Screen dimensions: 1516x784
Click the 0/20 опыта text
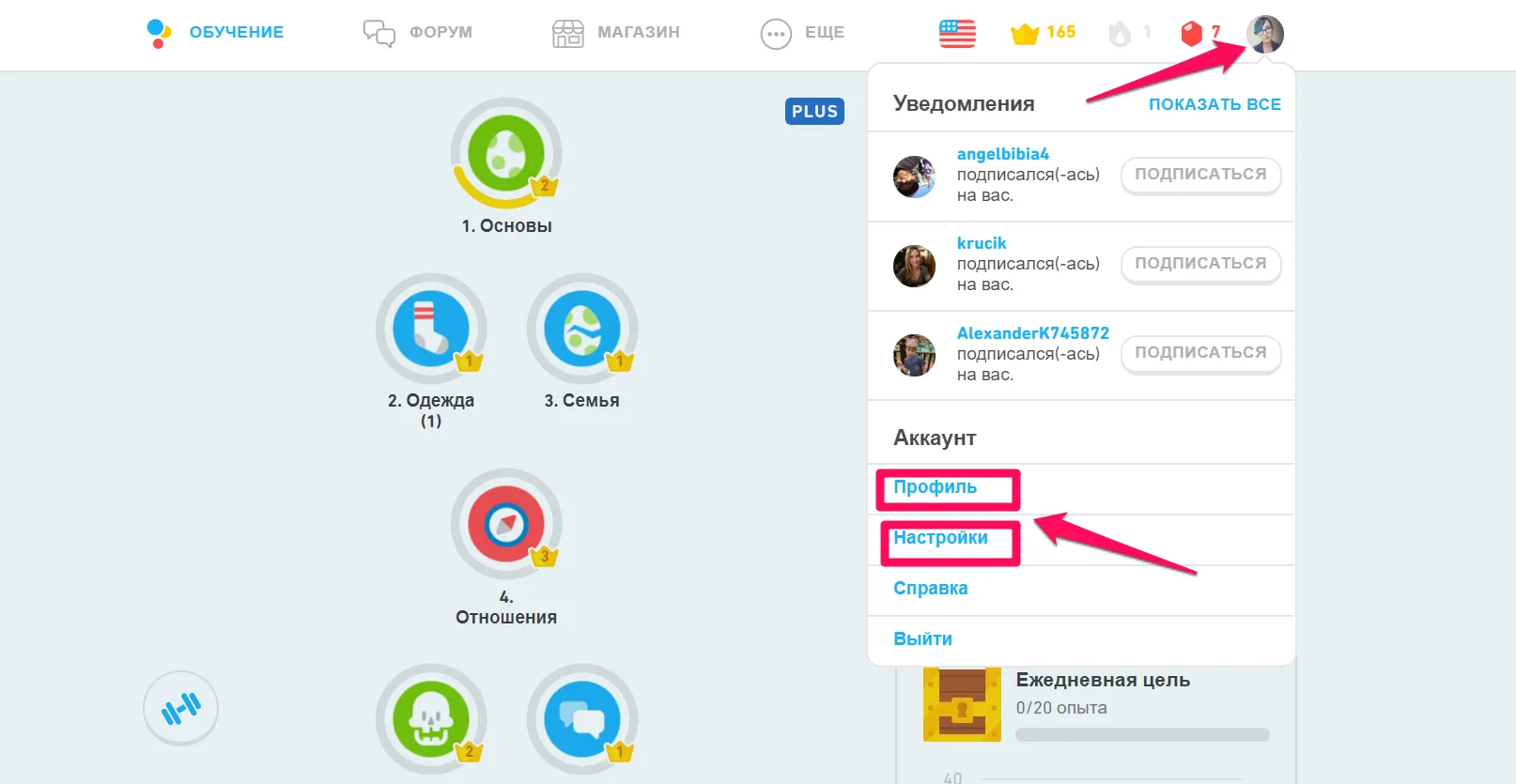click(1061, 708)
